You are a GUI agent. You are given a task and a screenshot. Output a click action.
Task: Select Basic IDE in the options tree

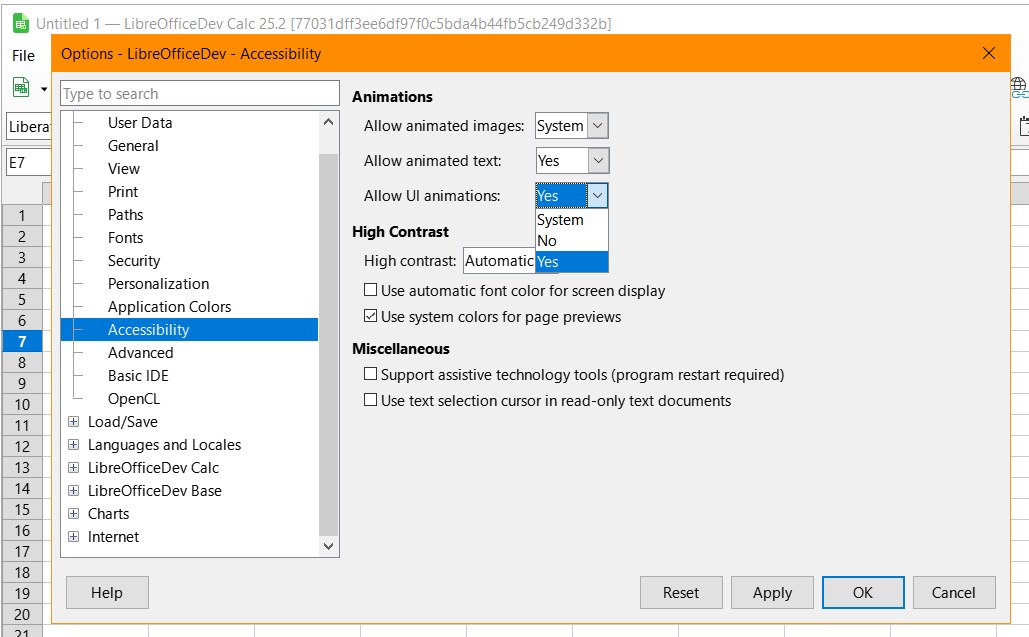tap(138, 375)
